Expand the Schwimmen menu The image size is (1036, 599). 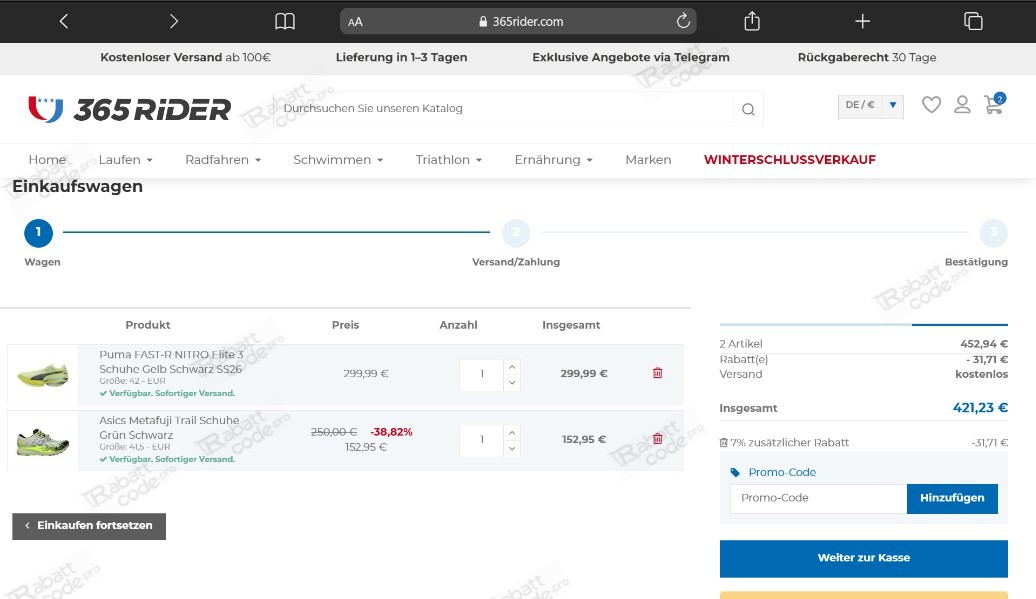point(338,159)
